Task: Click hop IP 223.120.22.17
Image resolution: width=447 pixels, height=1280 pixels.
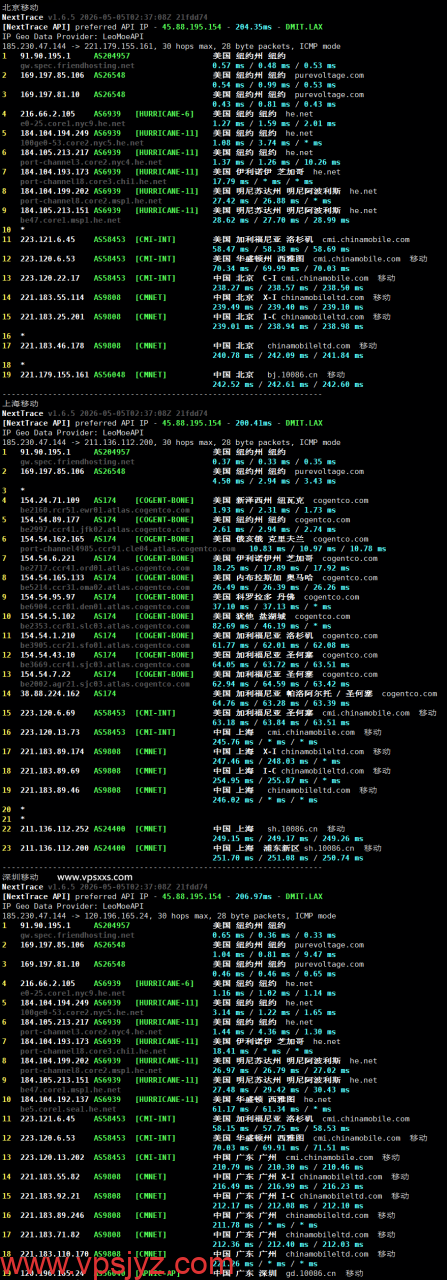Action: click(x=50, y=278)
